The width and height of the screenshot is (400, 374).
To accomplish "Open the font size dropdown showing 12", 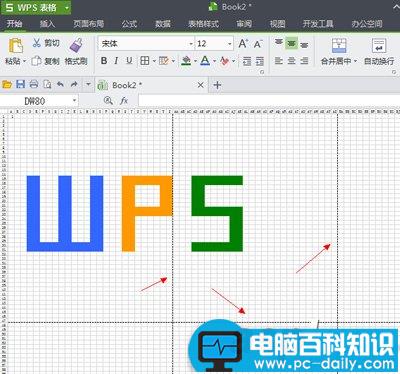I will [230, 44].
